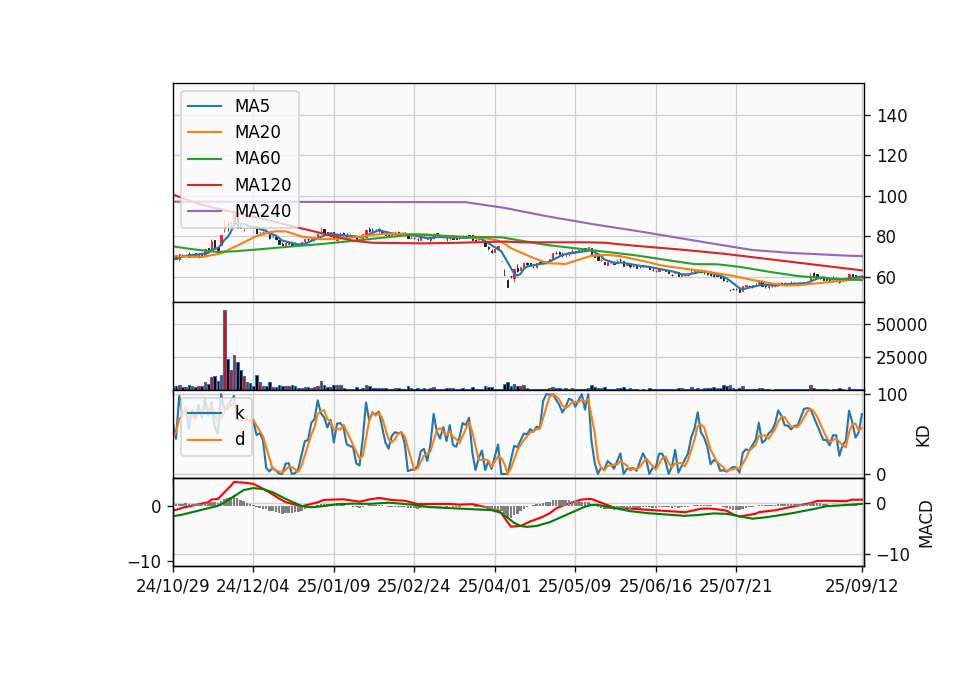This screenshot has height=690, width=960.
Task: Click the green MA60 legend line sample
Action: tap(204, 159)
